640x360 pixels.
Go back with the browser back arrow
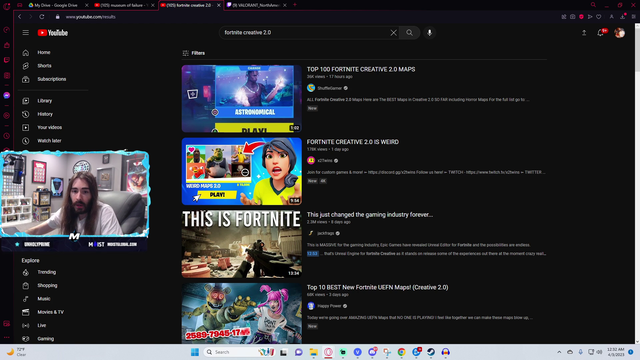(x=20, y=17)
